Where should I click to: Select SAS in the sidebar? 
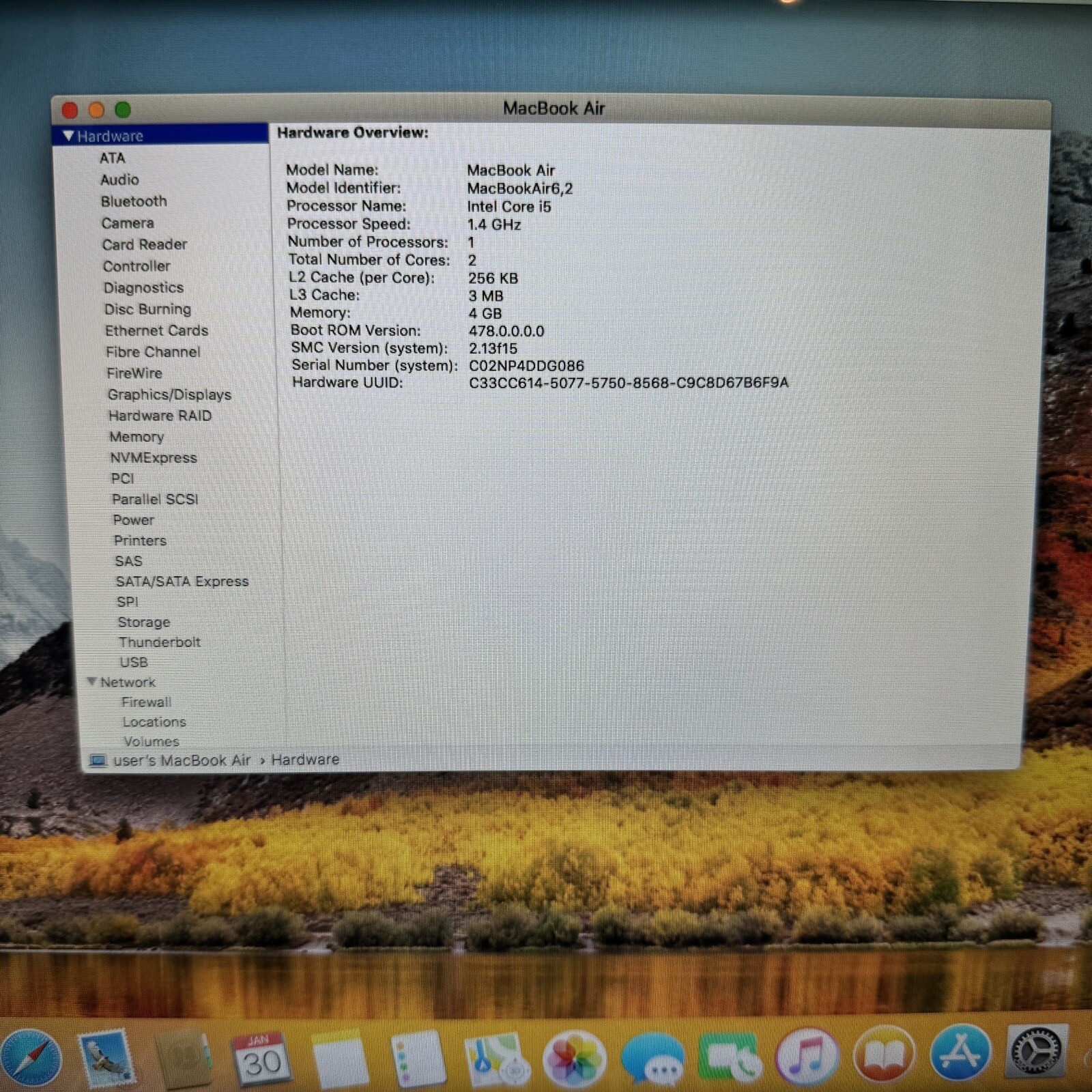tap(129, 561)
